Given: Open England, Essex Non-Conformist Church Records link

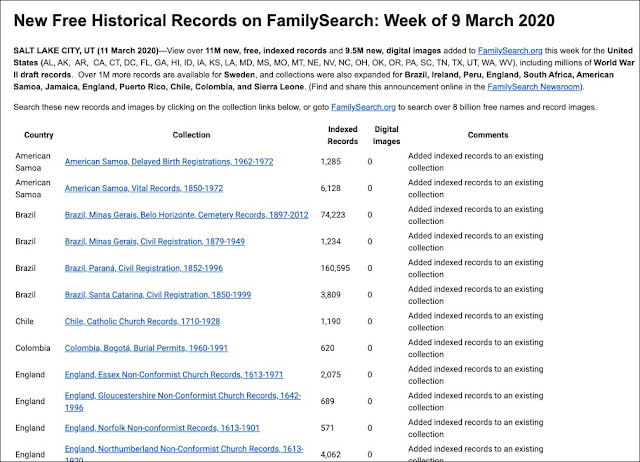Looking at the screenshot, I should [x=174, y=375].
